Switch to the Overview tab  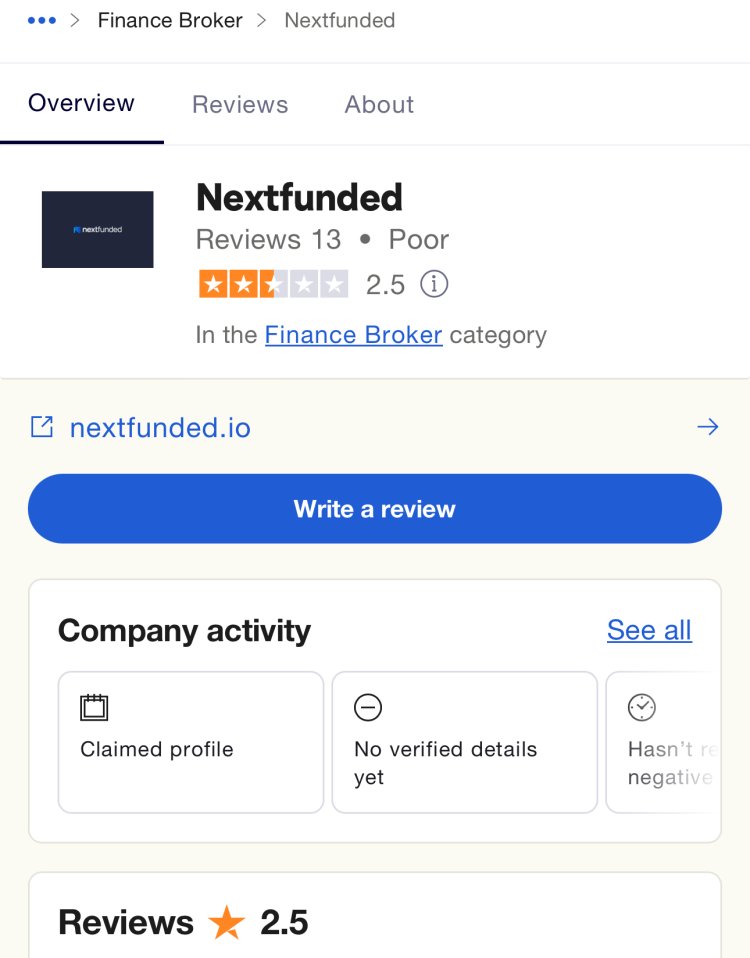[81, 103]
